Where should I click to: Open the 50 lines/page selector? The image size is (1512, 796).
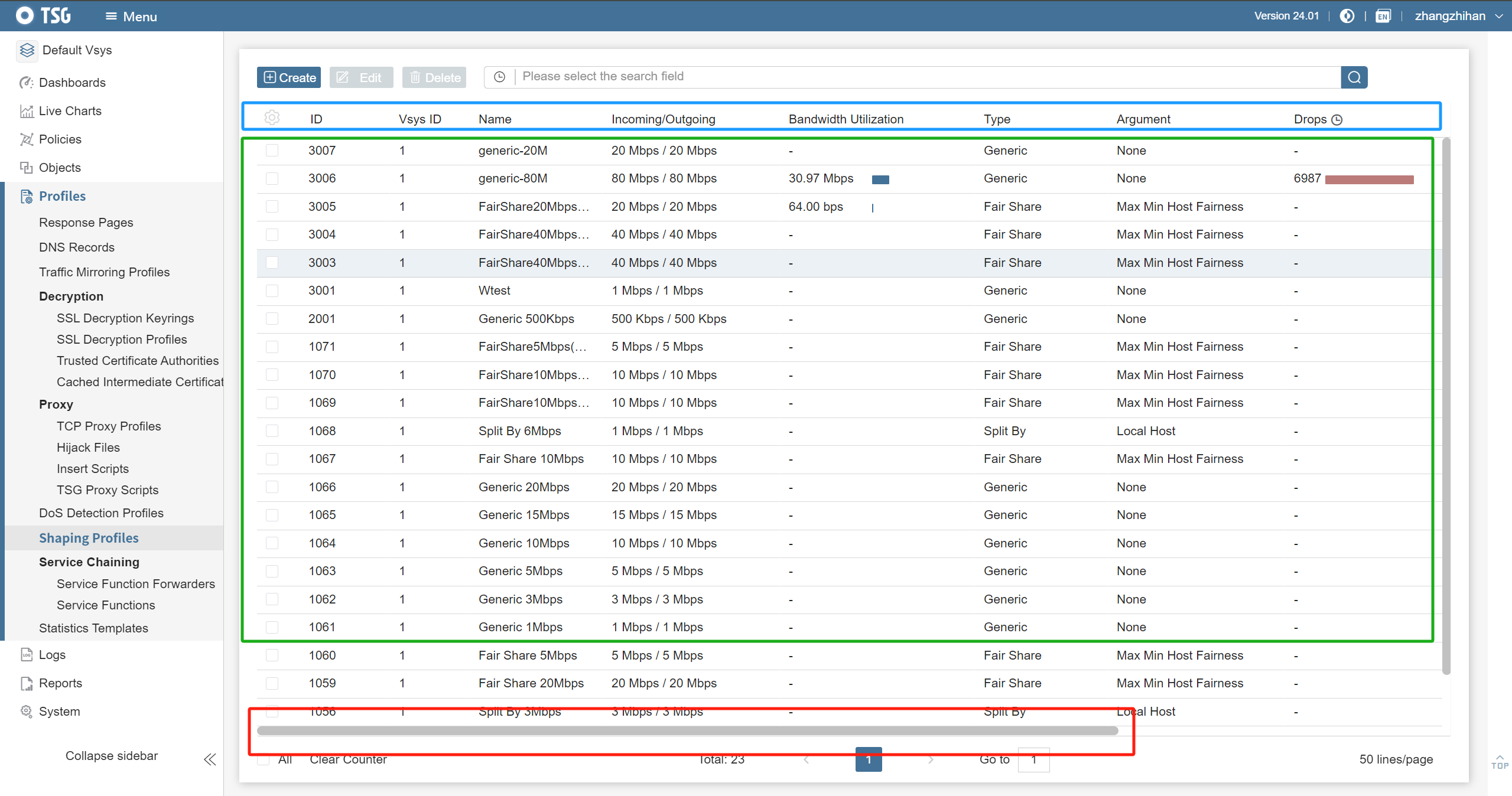(x=1396, y=759)
